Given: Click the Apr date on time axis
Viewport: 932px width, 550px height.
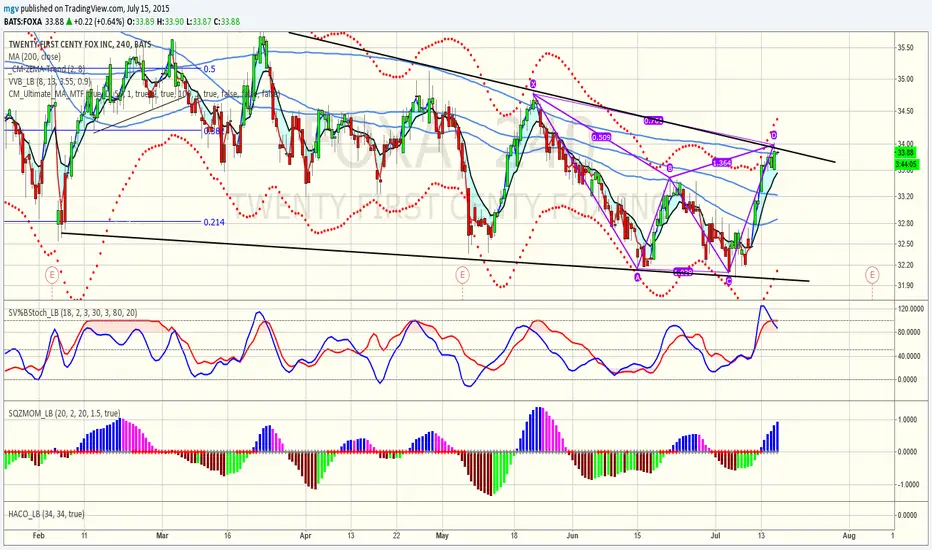Looking at the screenshot, I should [x=306, y=536].
